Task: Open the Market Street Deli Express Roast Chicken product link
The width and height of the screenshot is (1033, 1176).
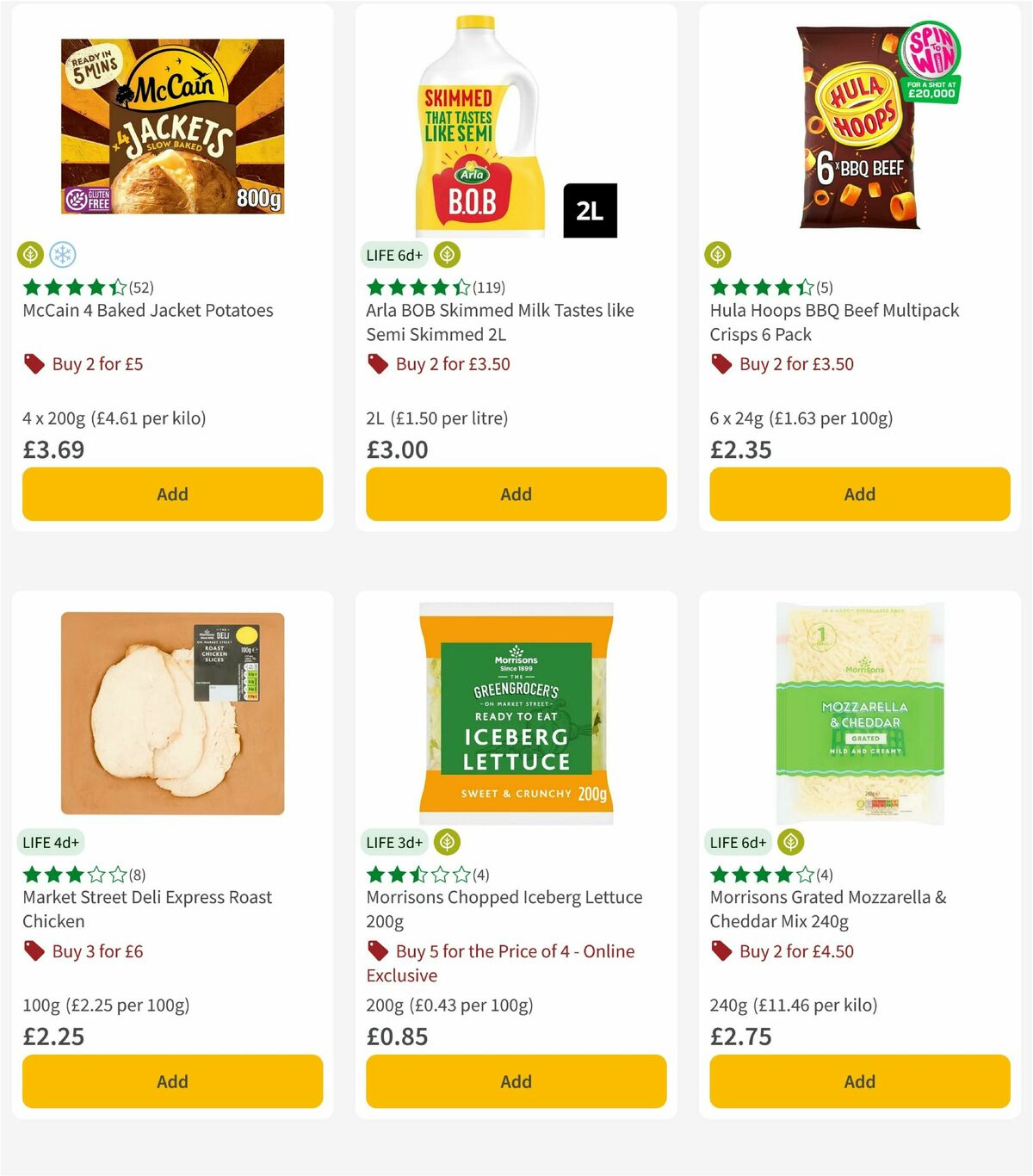Action: 146,909
